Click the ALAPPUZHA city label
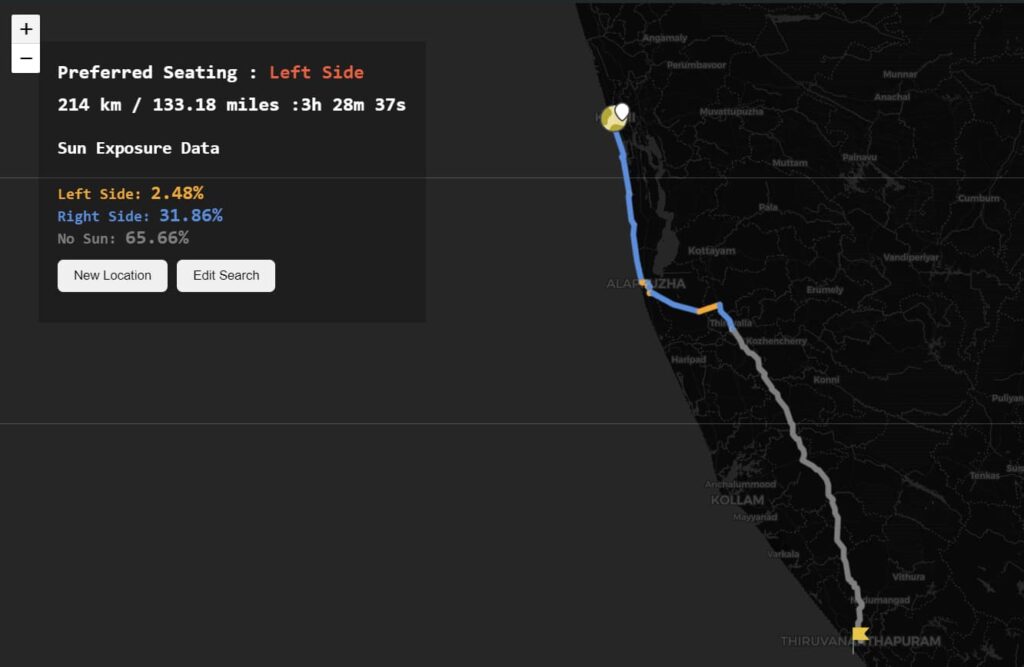This screenshot has height=667, width=1024. [646, 284]
